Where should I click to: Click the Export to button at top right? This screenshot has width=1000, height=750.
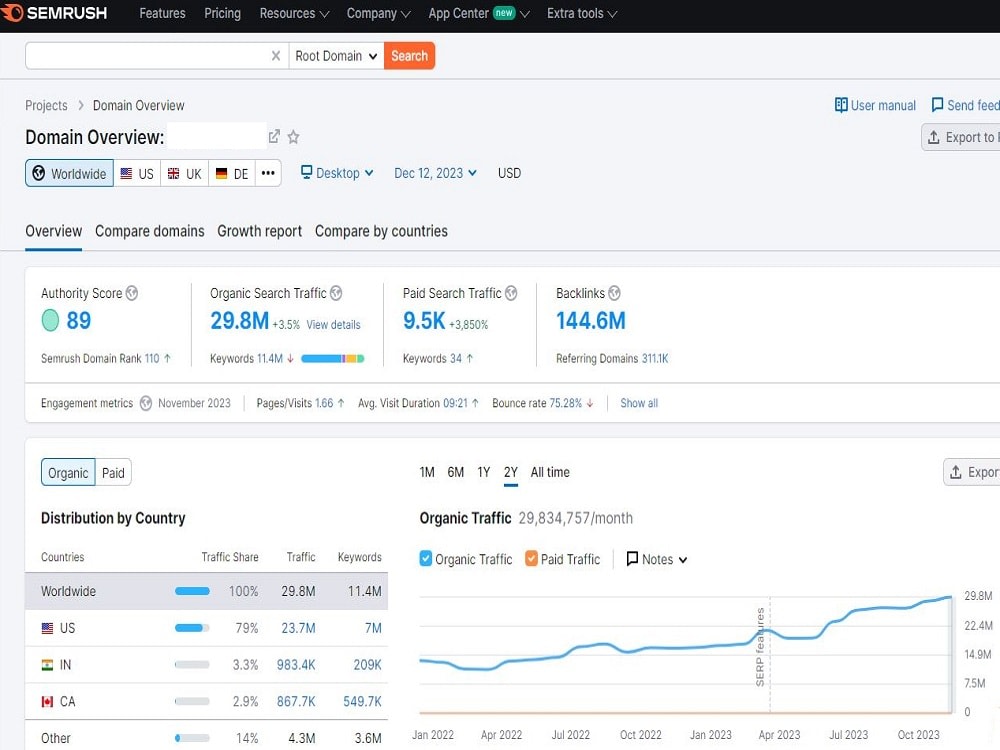[961, 137]
